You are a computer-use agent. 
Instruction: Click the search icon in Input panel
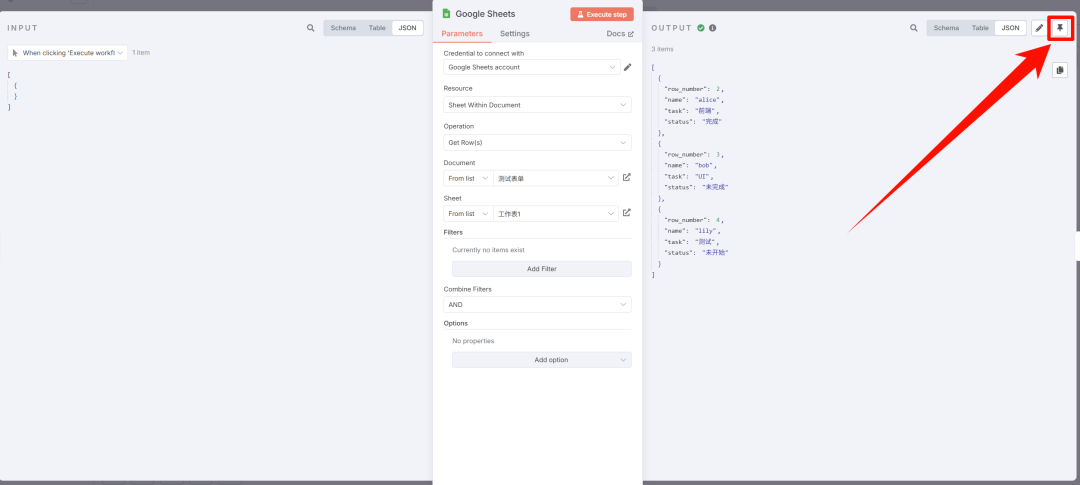coord(311,28)
